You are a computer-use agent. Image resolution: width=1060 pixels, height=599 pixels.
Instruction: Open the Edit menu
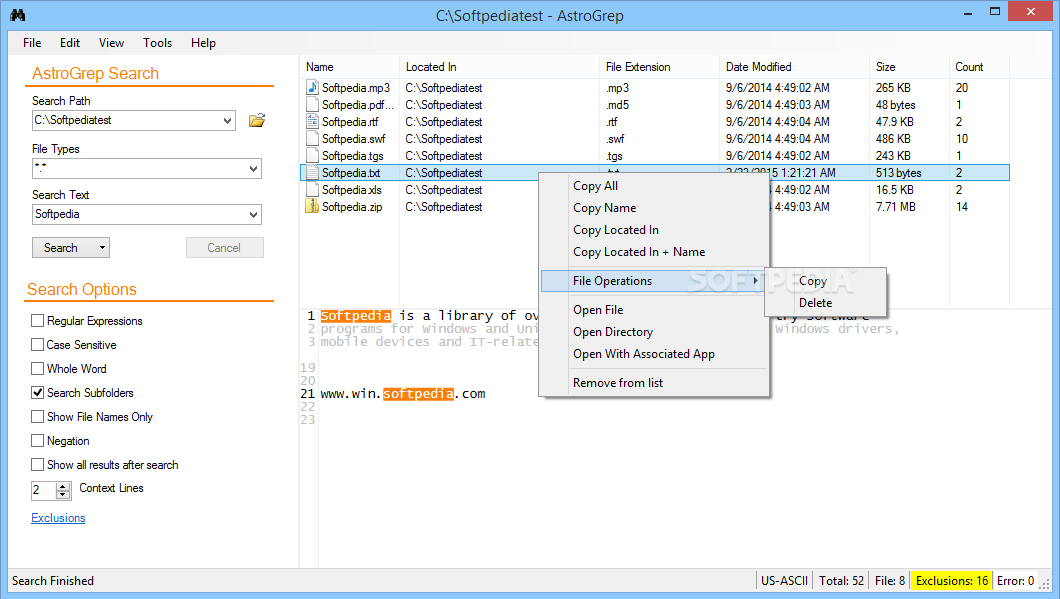[x=70, y=43]
